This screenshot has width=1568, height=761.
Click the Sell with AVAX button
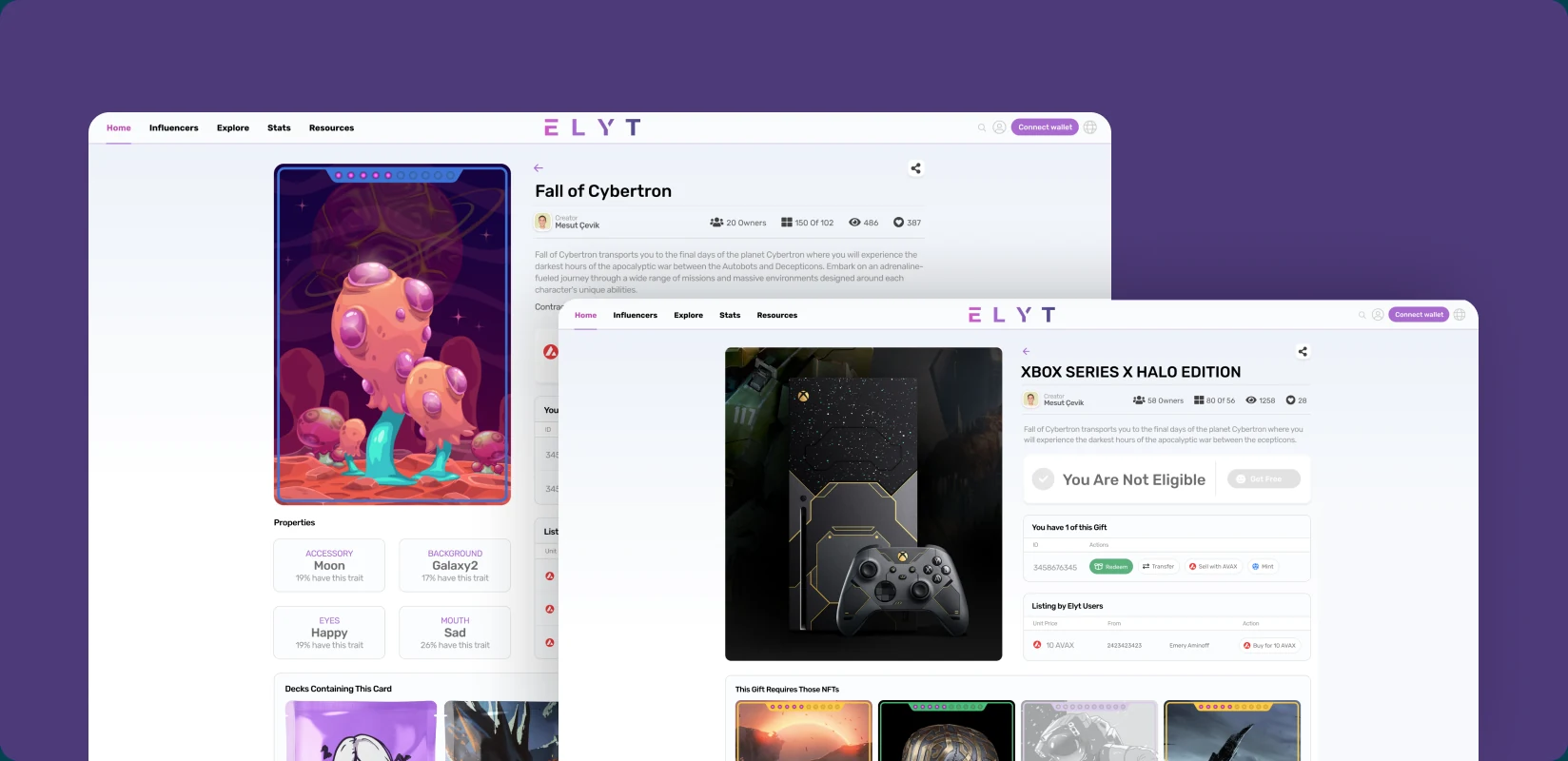pos(1213,567)
